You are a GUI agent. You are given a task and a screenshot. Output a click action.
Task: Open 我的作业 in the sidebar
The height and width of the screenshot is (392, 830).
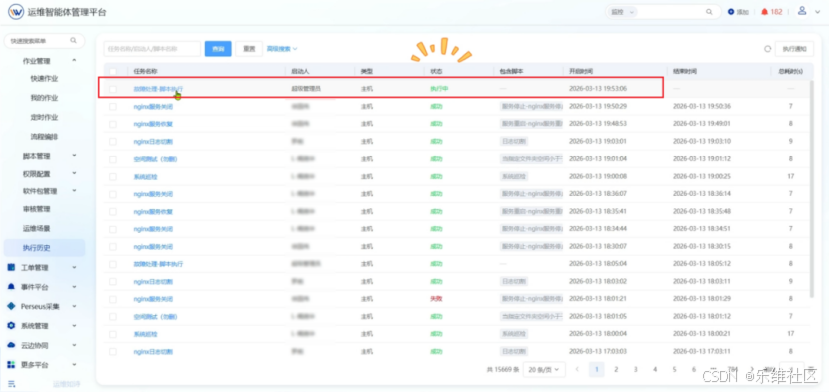pos(44,98)
